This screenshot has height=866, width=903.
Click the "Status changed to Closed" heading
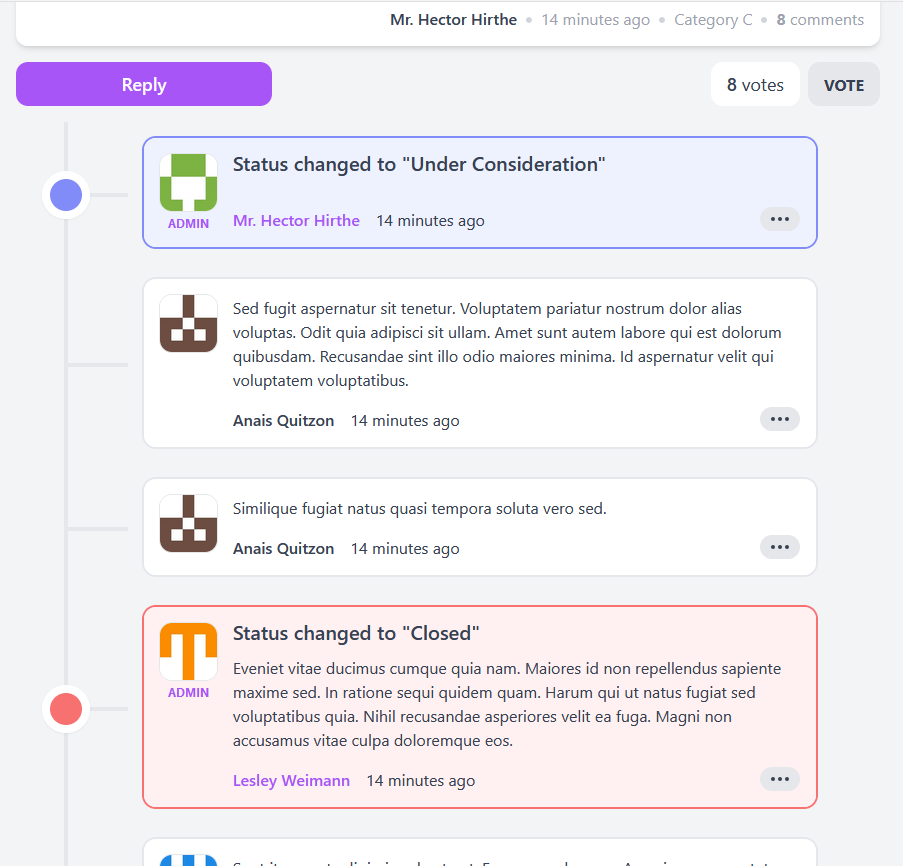click(x=356, y=633)
